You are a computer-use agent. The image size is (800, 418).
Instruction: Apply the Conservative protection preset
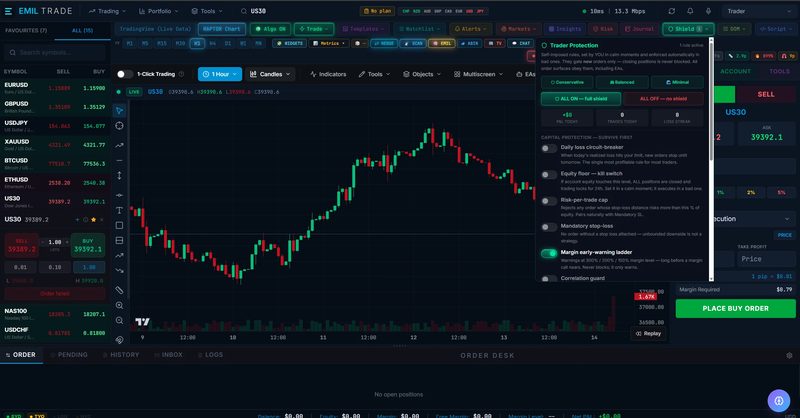pos(567,82)
